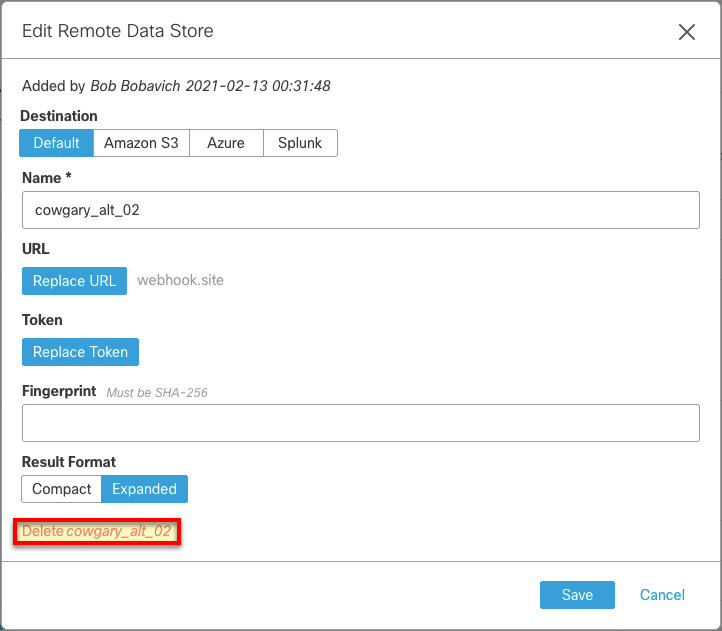The width and height of the screenshot is (722, 631).
Task: Click the Replace Token button
Action: point(80,352)
